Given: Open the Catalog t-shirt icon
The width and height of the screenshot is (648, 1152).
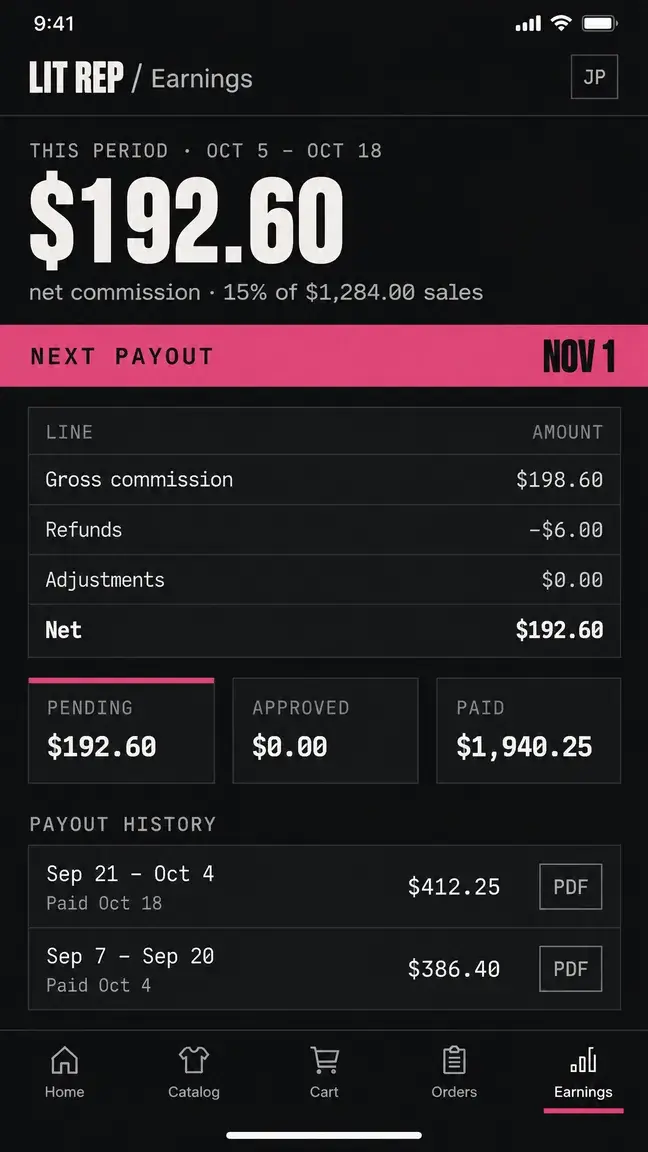Looking at the screenshot, I should (194, 1060).
